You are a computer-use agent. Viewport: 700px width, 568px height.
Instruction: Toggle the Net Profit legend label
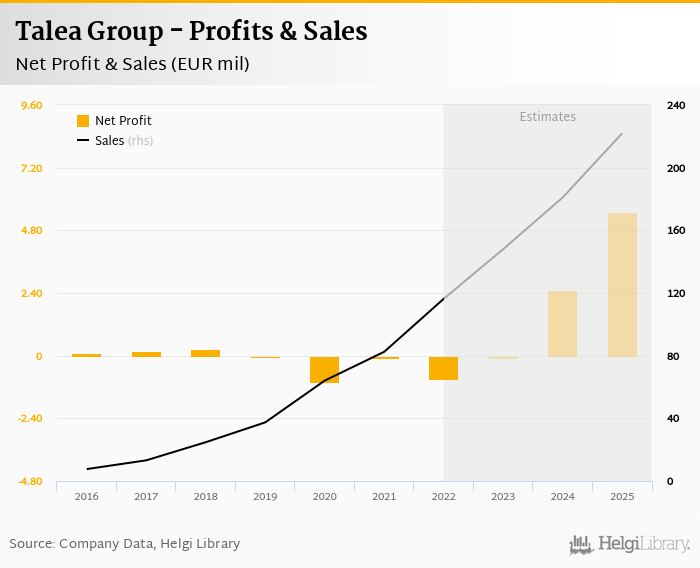coord(123,121)
